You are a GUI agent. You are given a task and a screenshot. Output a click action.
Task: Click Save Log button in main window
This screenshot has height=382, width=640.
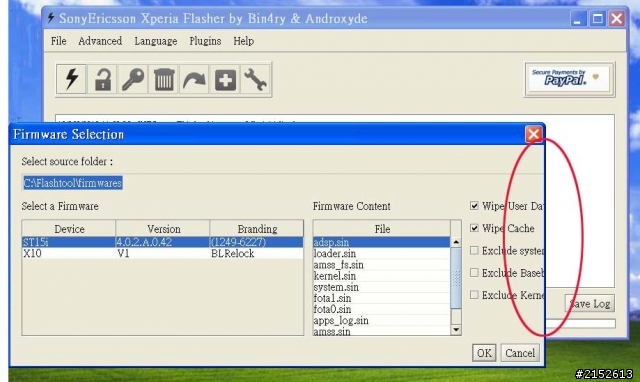(590, 304)
